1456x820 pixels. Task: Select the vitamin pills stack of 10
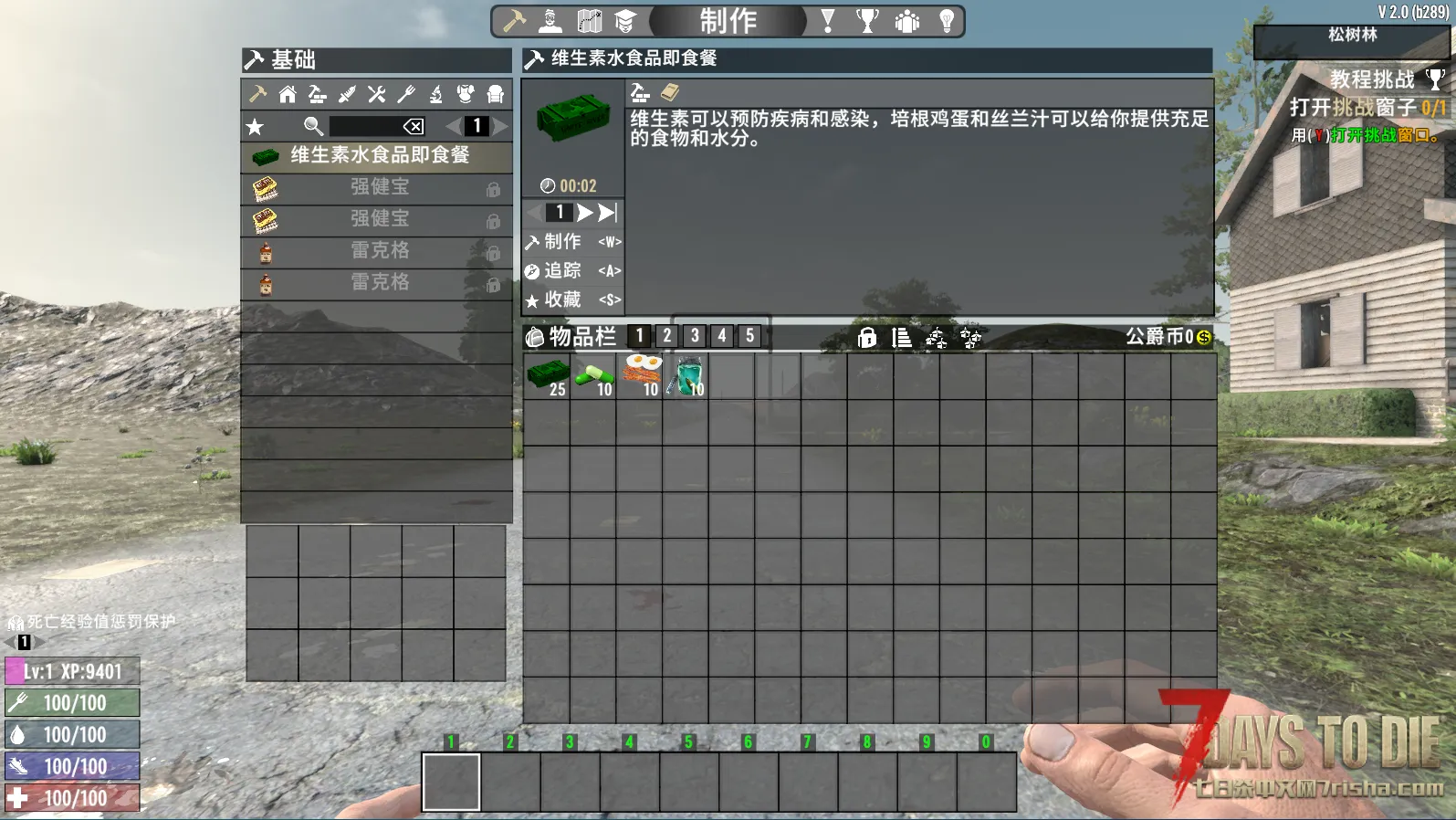(593, 376)
